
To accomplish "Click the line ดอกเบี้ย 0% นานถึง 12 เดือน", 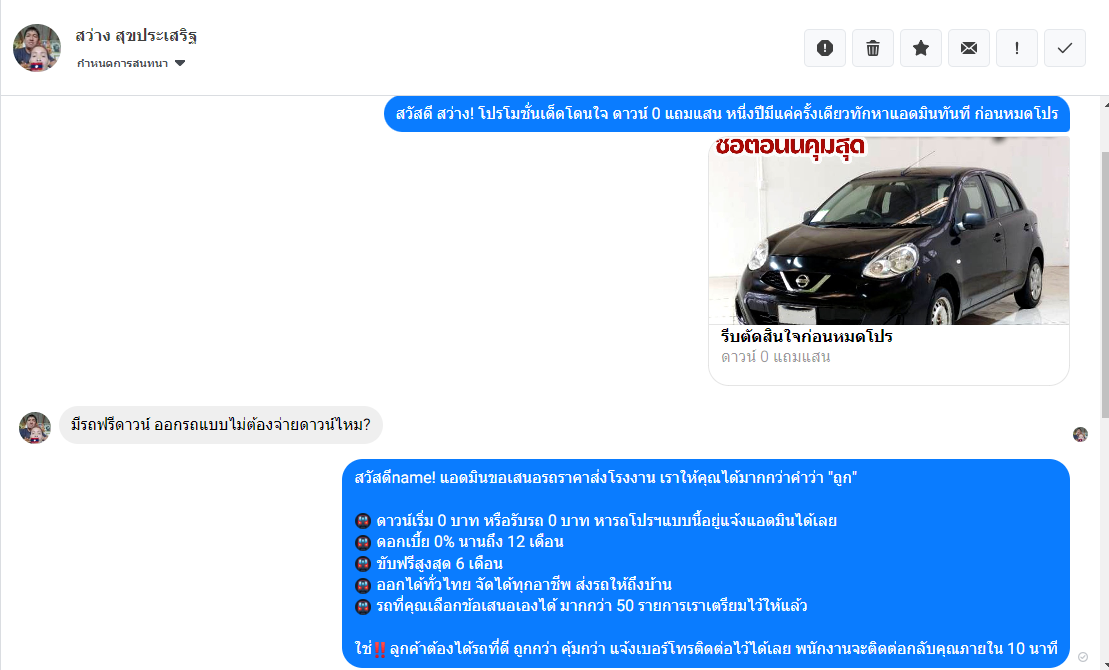I will (459, 542).
